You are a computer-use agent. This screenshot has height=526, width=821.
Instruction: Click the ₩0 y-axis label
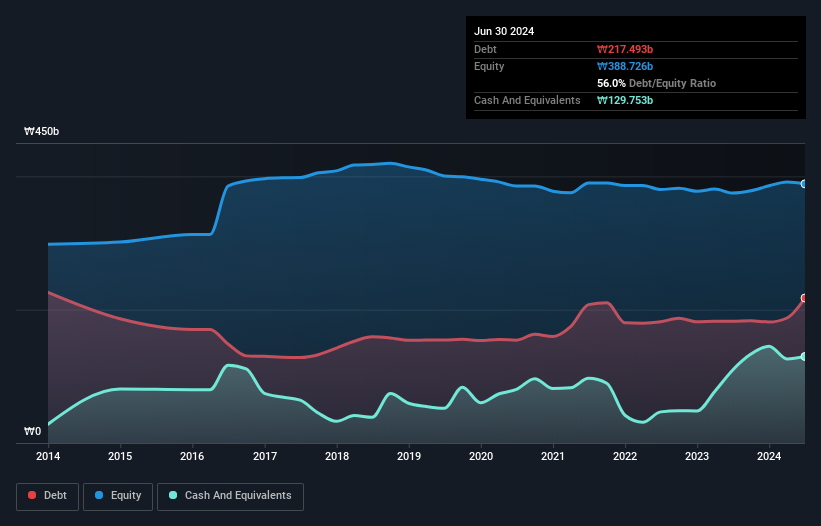(x=32, y=431)
